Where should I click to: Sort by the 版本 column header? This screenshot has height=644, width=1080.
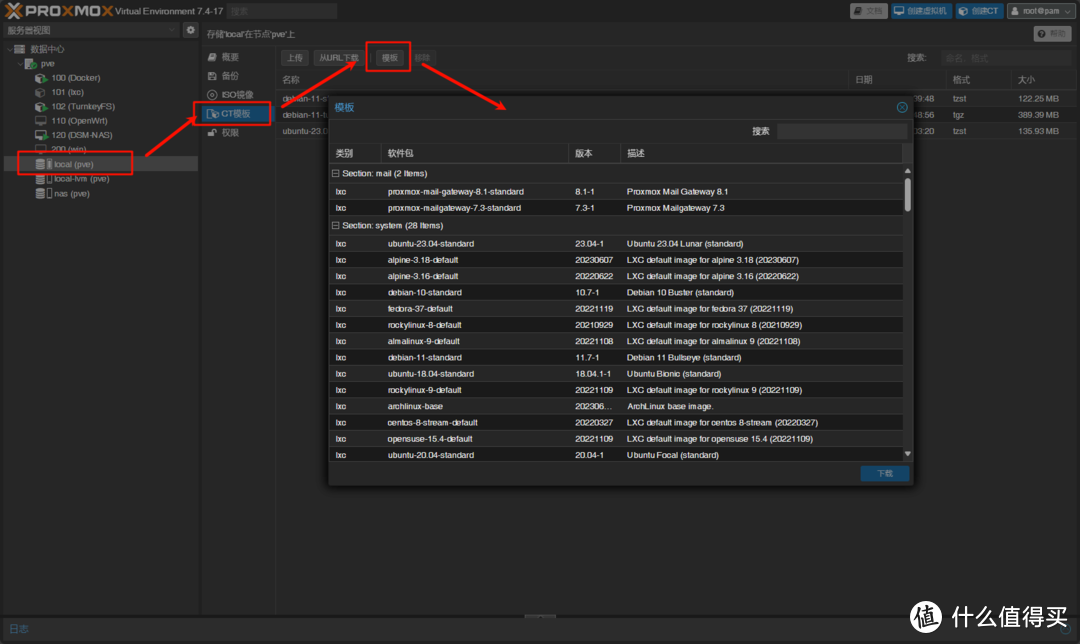594,154
